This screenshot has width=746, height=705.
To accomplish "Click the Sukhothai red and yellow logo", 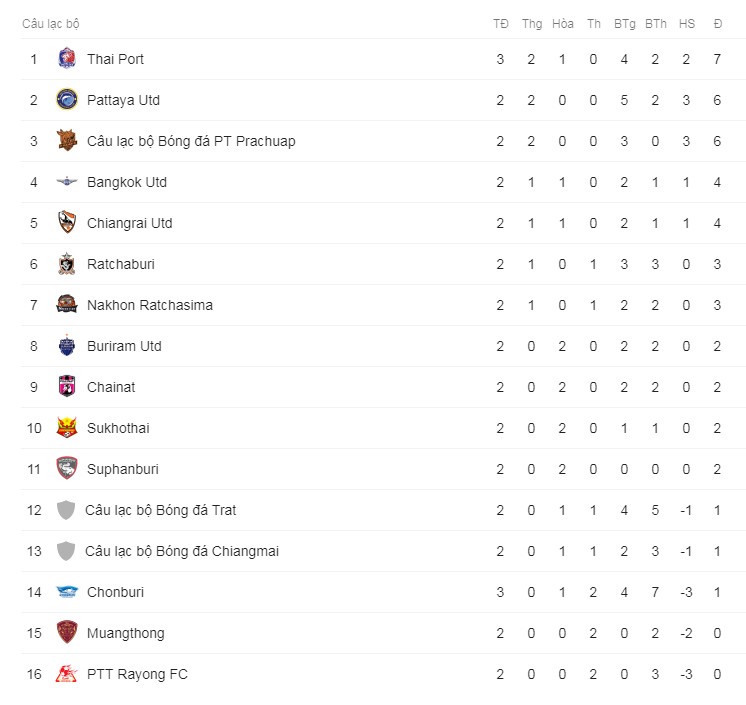I will [x=67, y=427].
